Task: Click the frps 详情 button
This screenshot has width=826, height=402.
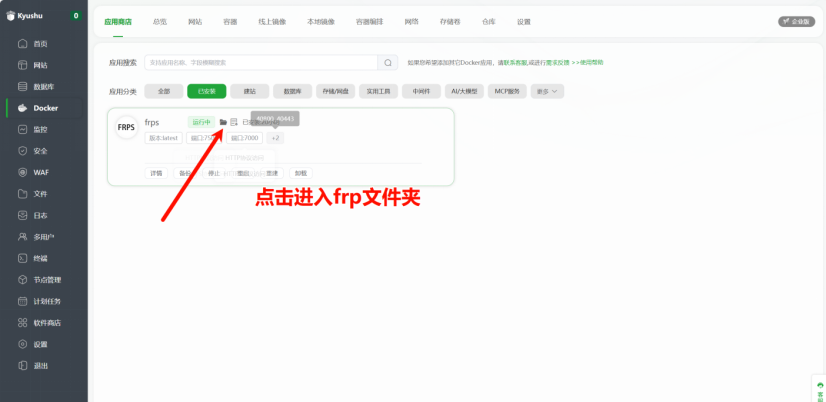Action: pyautogui.click(x=156, y=173)
